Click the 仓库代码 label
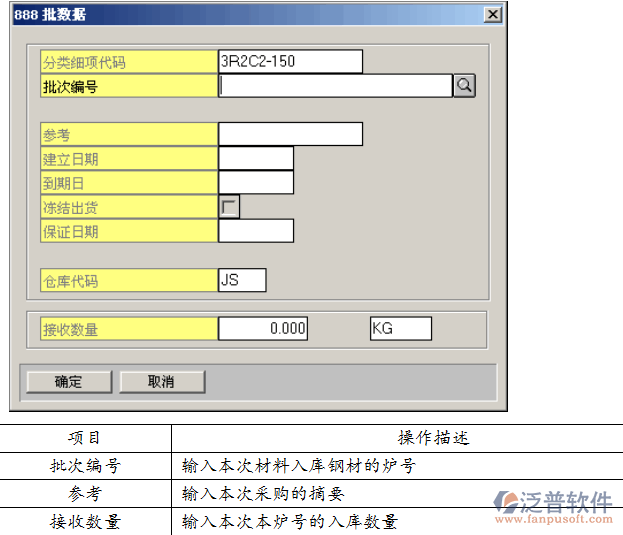Image resolution: width=623 pixels, height=535 pixels. coord(129,280)
